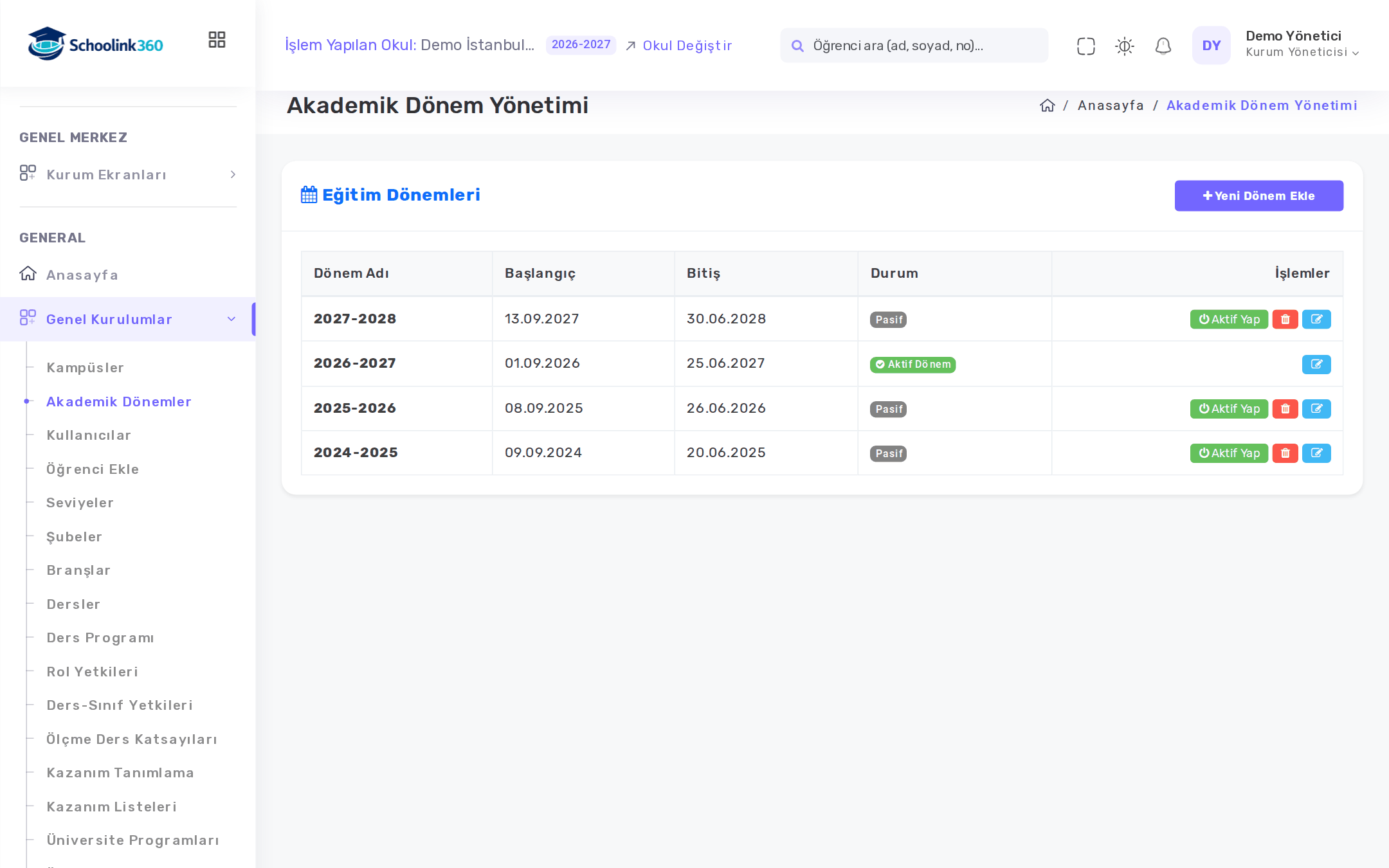Activate the 2025-2026 term with Aktif Yap
Image resolution: width=1389 pixels, height=868 pixels.
(x=1229, y=409)
